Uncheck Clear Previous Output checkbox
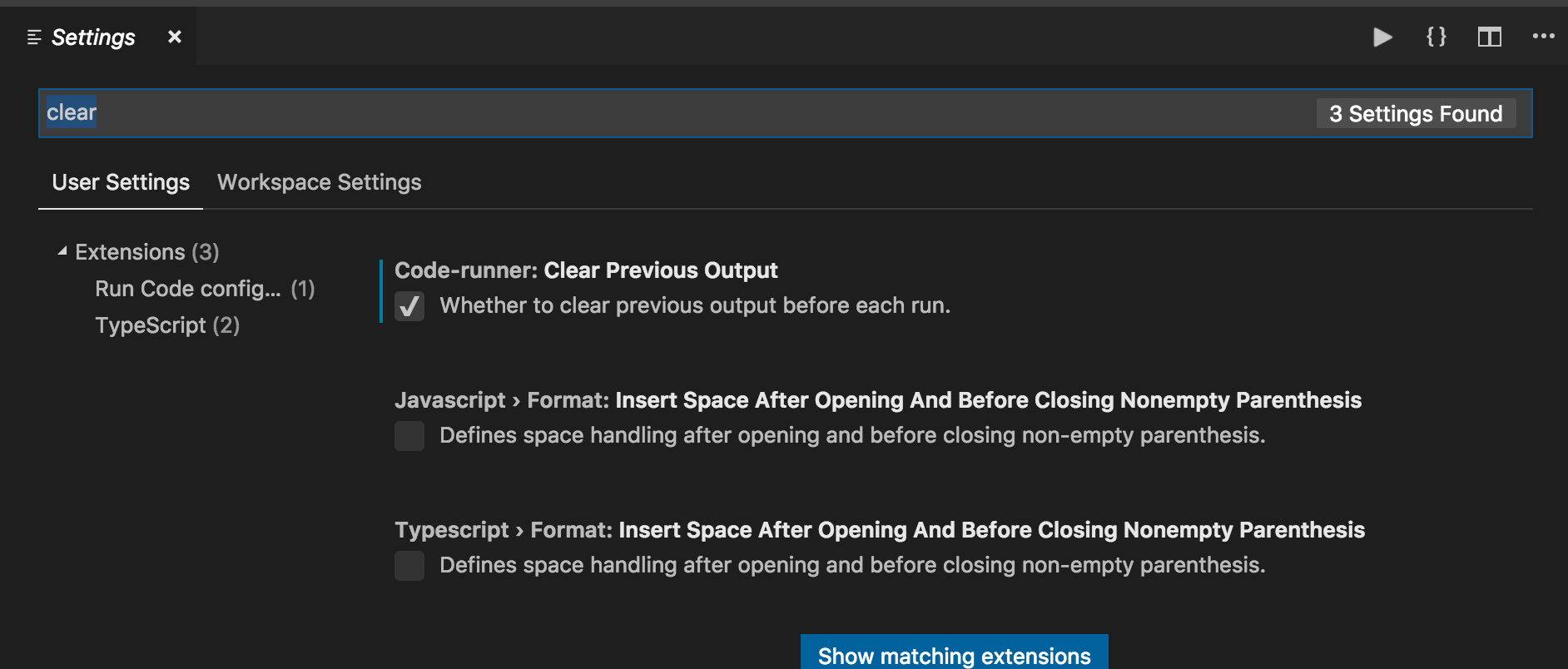This screenshot has width=1568, height=669. click(409, 306)
